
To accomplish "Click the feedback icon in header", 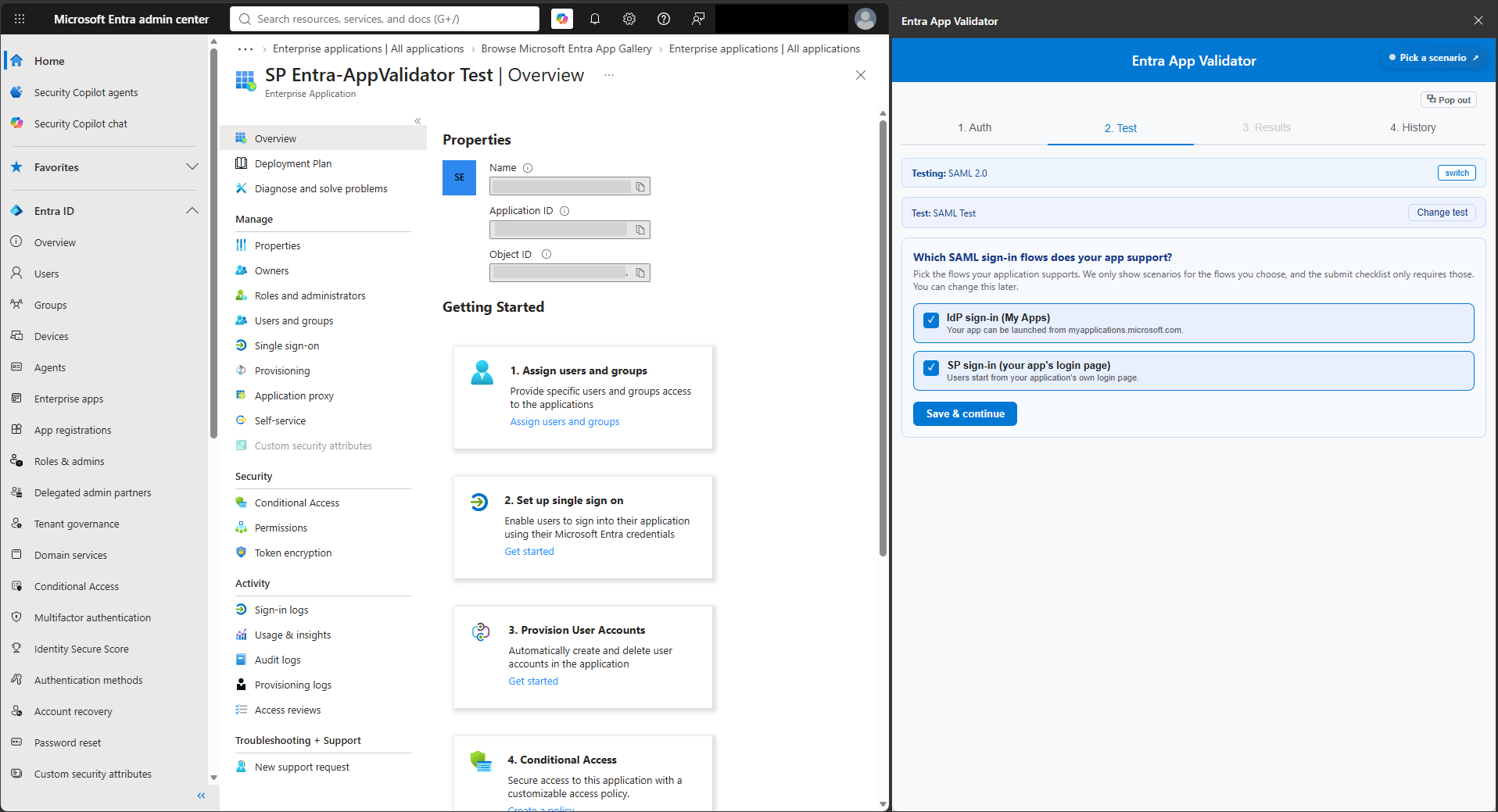I will [698, 19].
